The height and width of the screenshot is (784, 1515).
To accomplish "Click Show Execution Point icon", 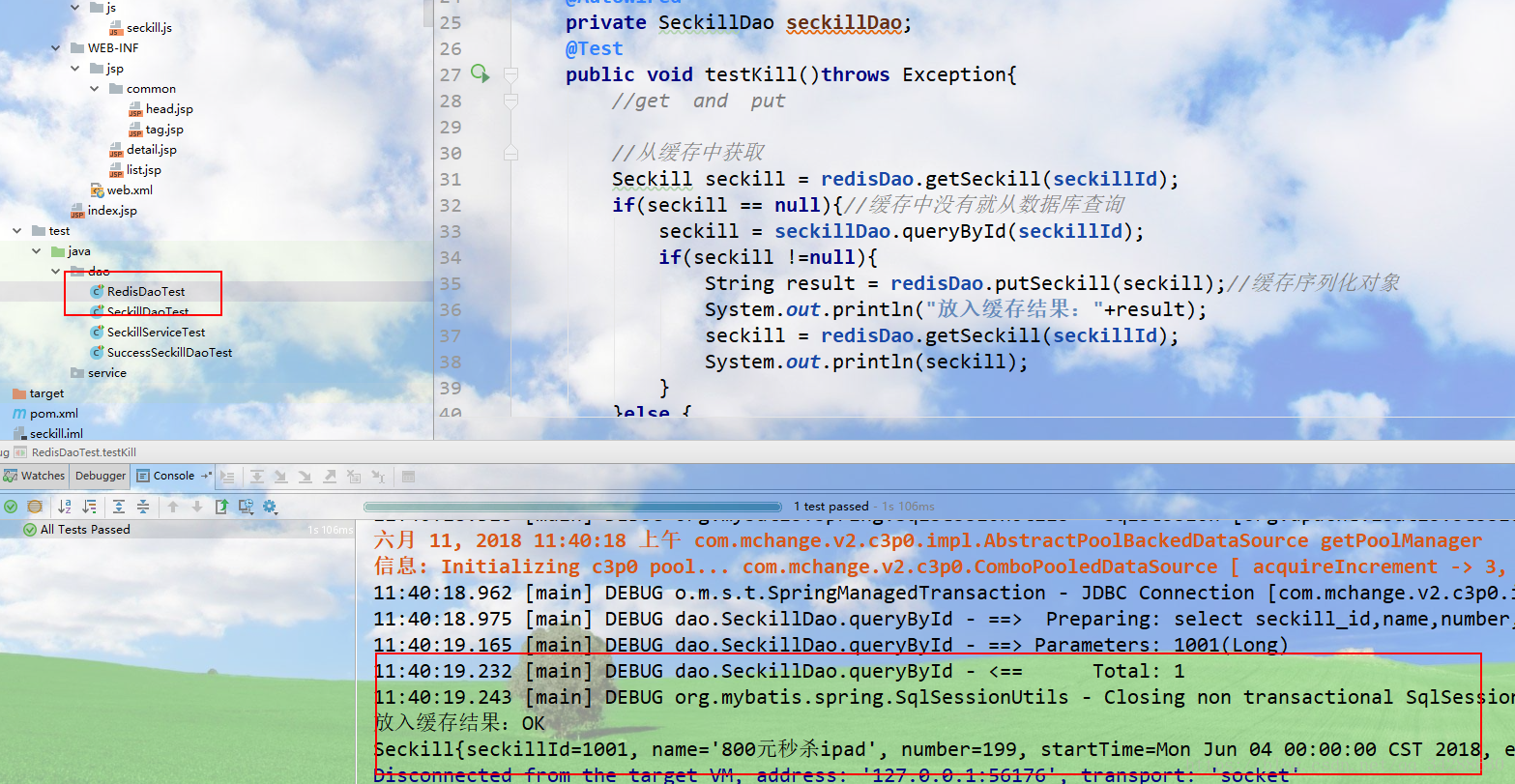I will (x=227, y=476).
